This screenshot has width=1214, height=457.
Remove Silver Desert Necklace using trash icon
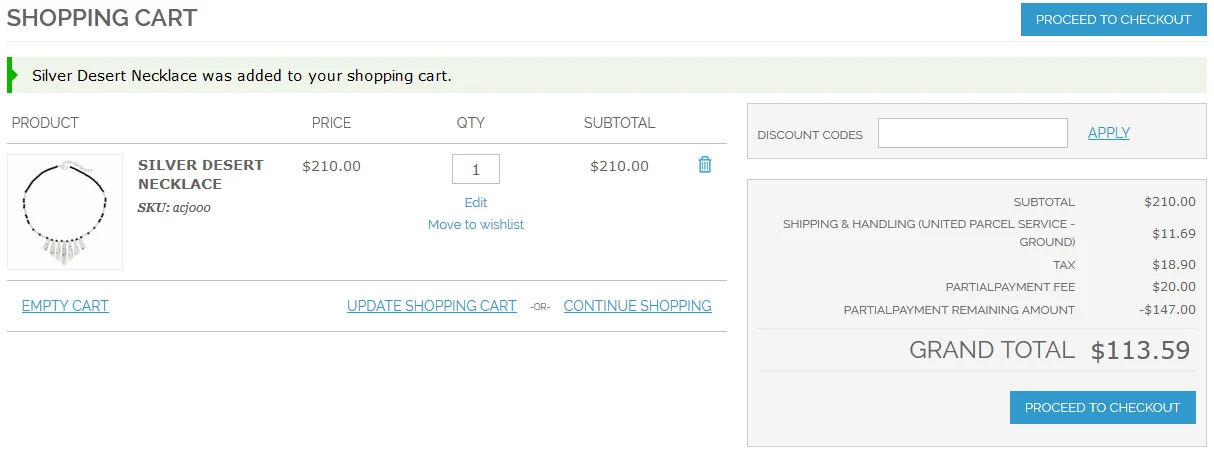[x=704, y=165]
